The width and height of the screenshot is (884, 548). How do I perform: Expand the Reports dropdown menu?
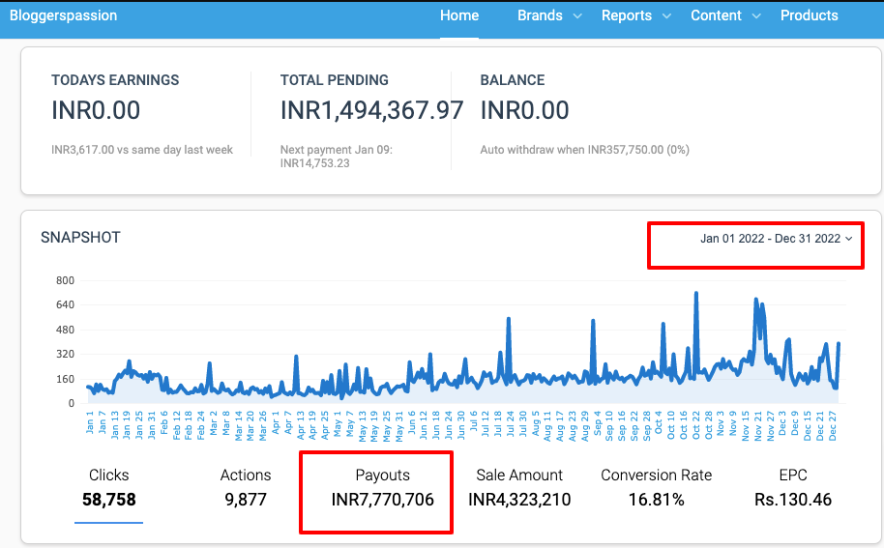[x=626, y=16]
